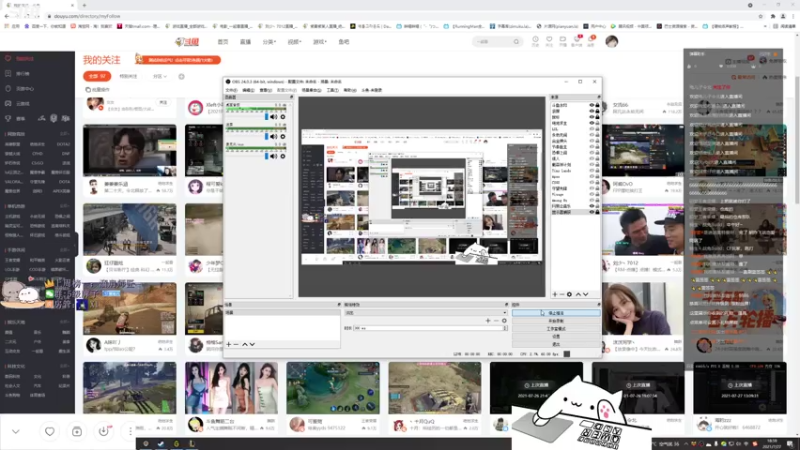The width and height of the screenshot is (800, 450).
Task: Open settings gear of first mixer channel
Action: [283, 117]
